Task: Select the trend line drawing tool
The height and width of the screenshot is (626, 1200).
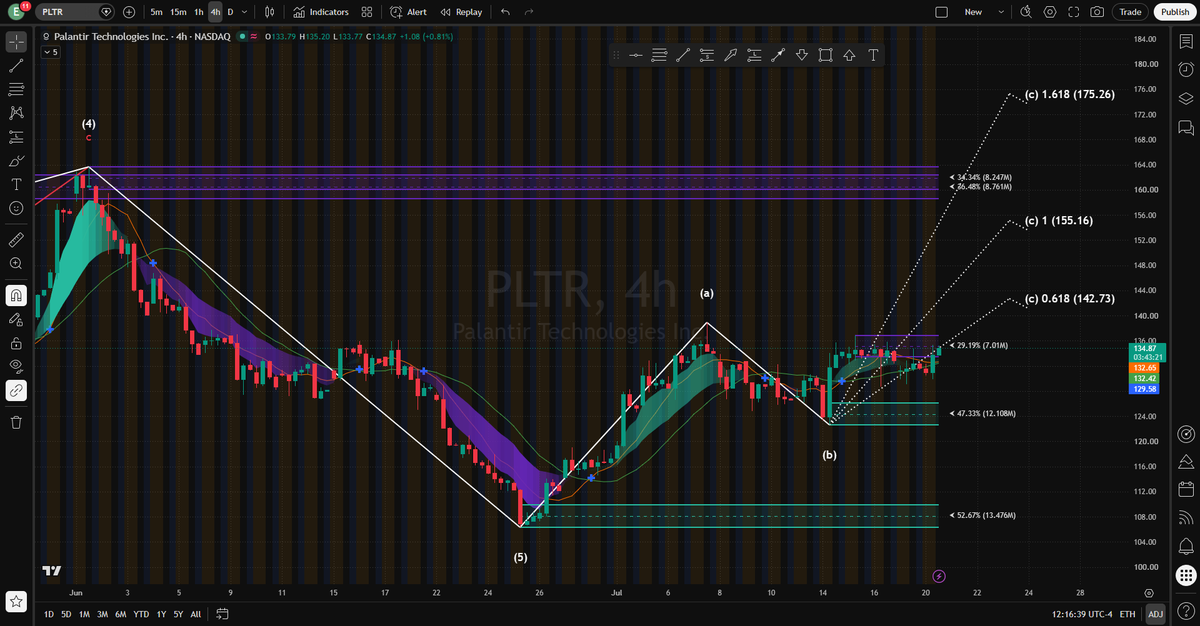Action: pyautogui.click(x=16, y=66)
